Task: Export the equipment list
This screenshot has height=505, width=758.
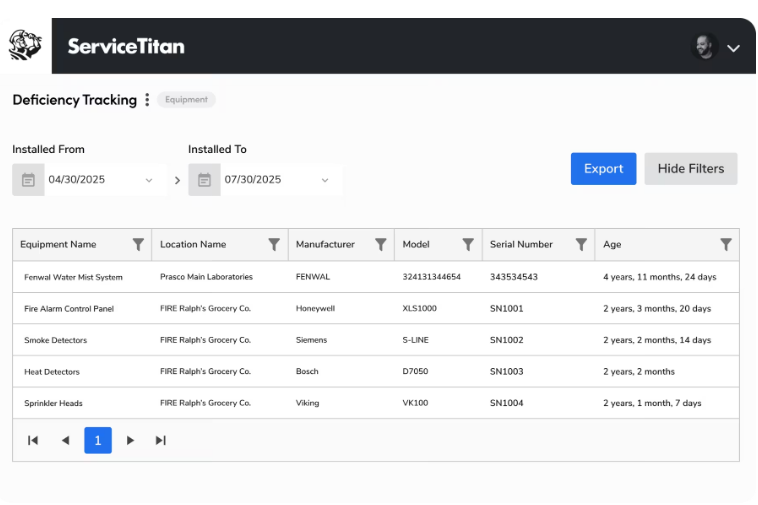Action: pyautogui.click(x=603, y=169)
